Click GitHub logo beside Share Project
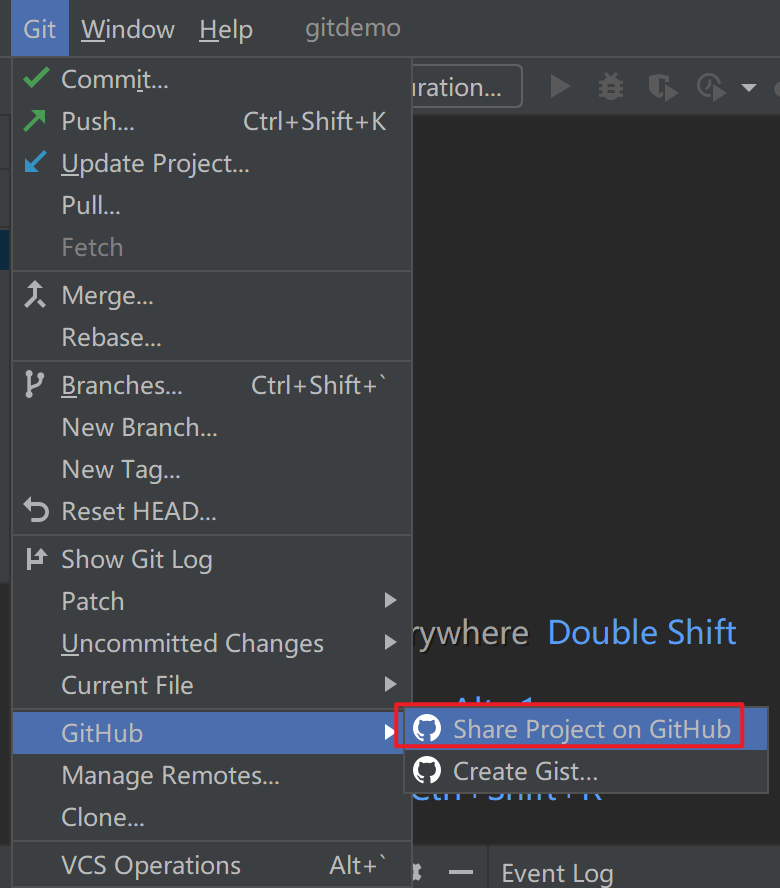Screen dimensions: 780x888 [427, 728]
